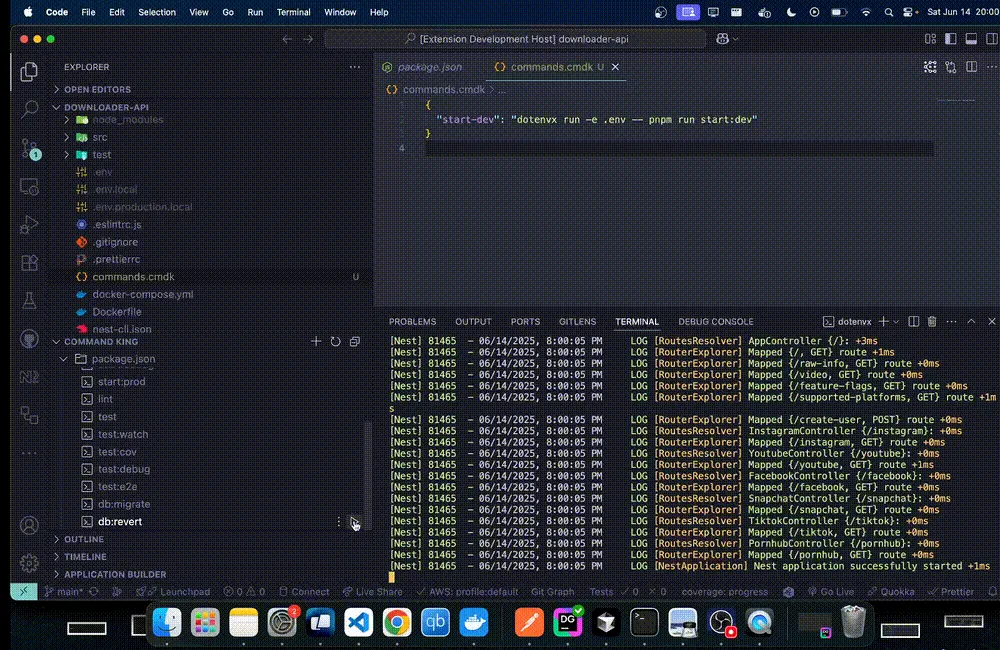Collapse package.json node in Command King
This screenshot has width=1000, height=650.
(123, 359)
